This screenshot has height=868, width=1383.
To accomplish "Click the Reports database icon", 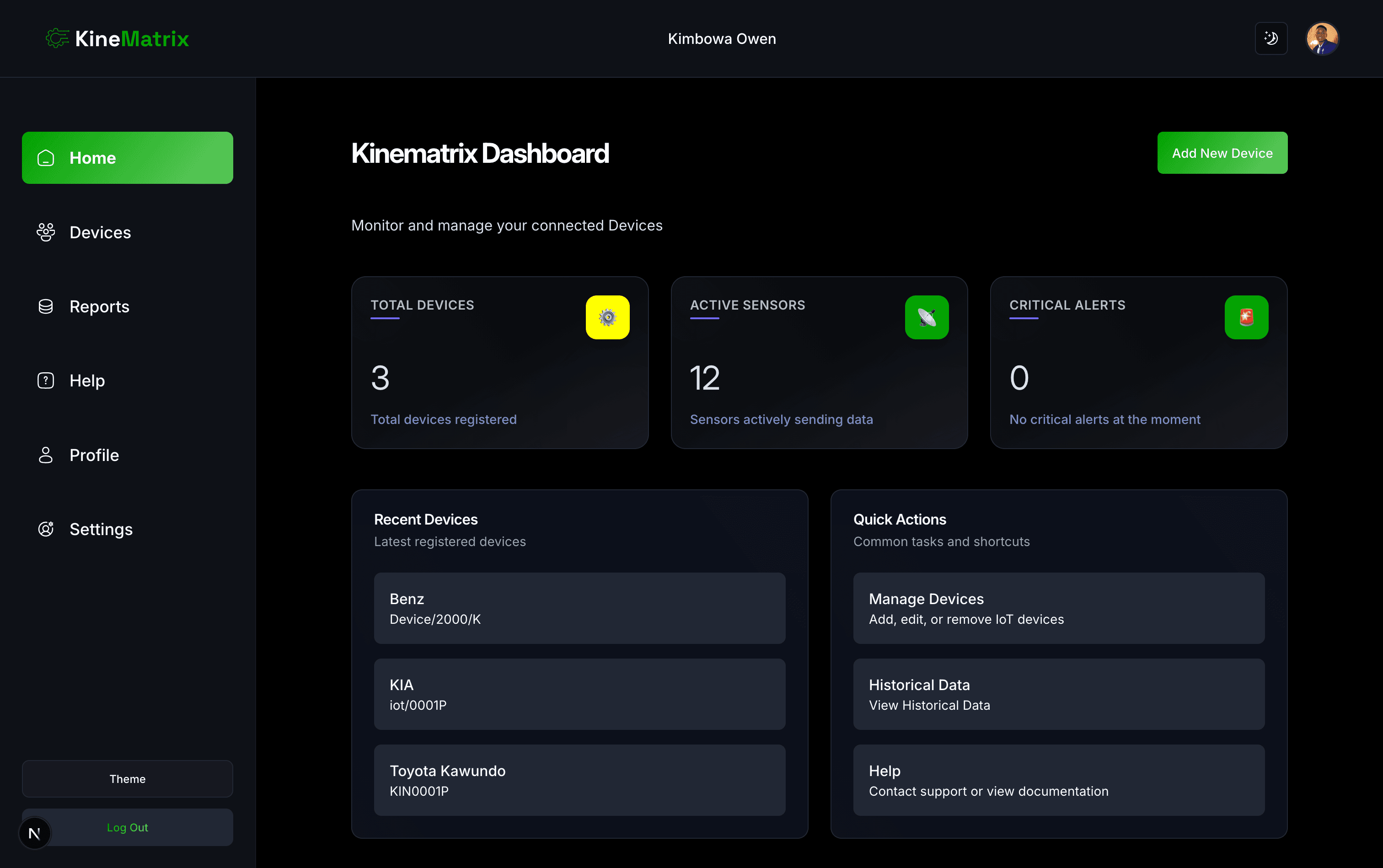I will coord(45,306).
